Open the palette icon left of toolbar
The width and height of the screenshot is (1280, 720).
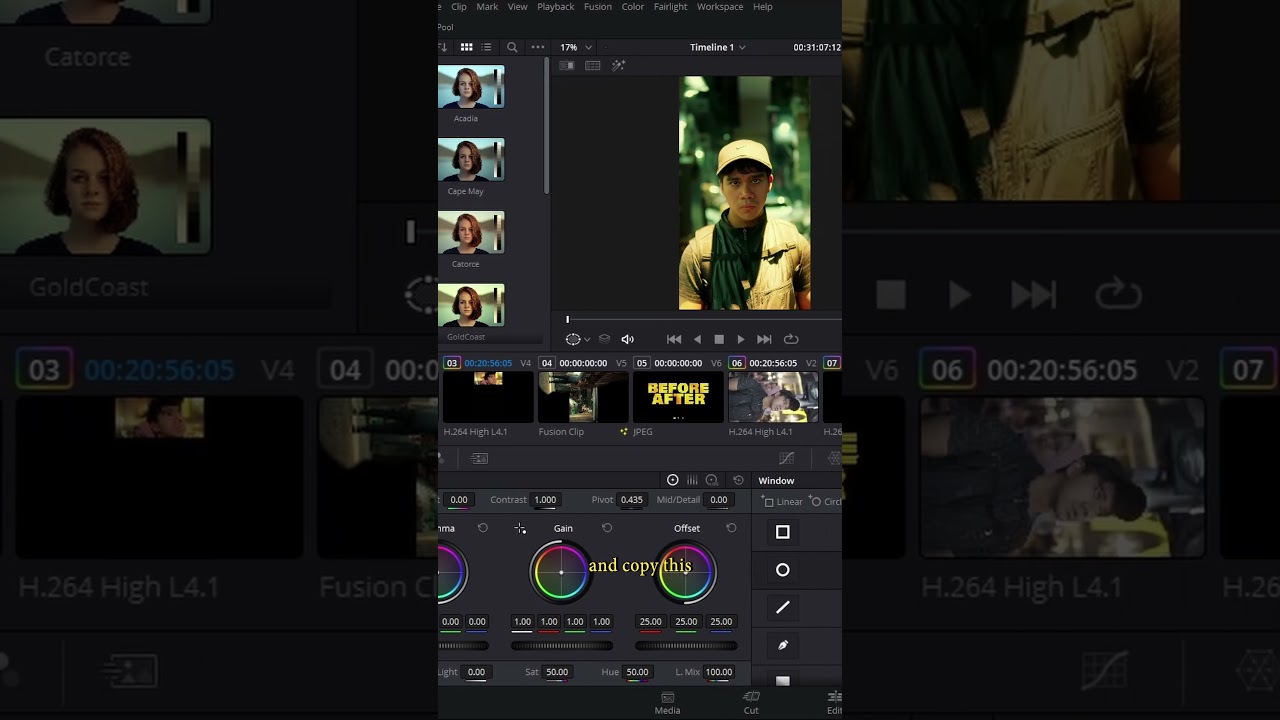(480, 458)
